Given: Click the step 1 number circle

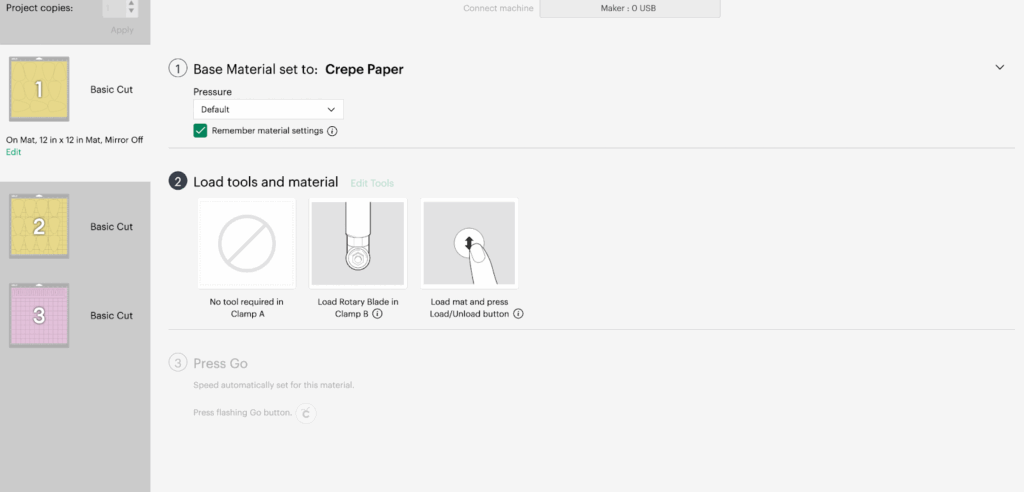Looking at the screenshot, I should tap(178, 69).
